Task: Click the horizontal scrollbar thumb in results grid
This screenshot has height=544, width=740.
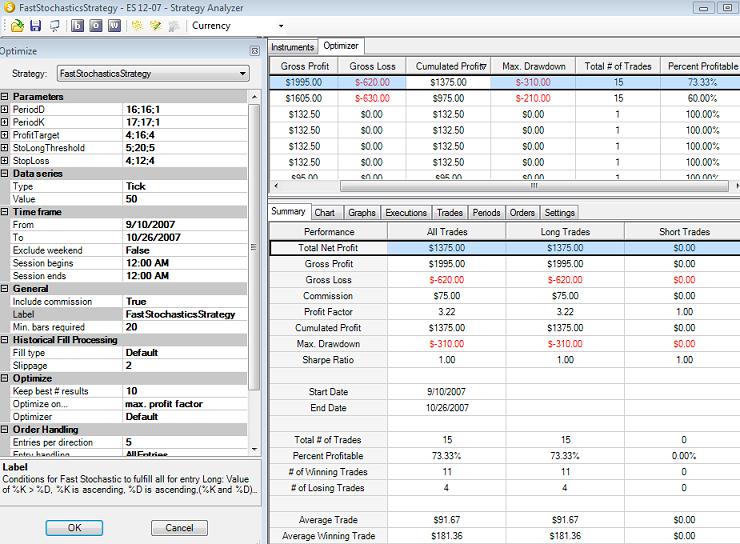Action: coord(534,186)
